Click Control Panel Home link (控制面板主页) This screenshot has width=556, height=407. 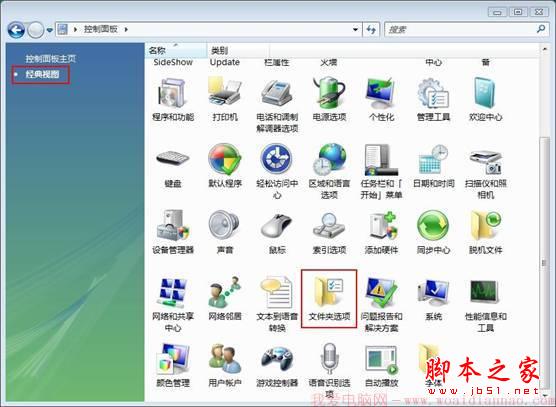51,58
